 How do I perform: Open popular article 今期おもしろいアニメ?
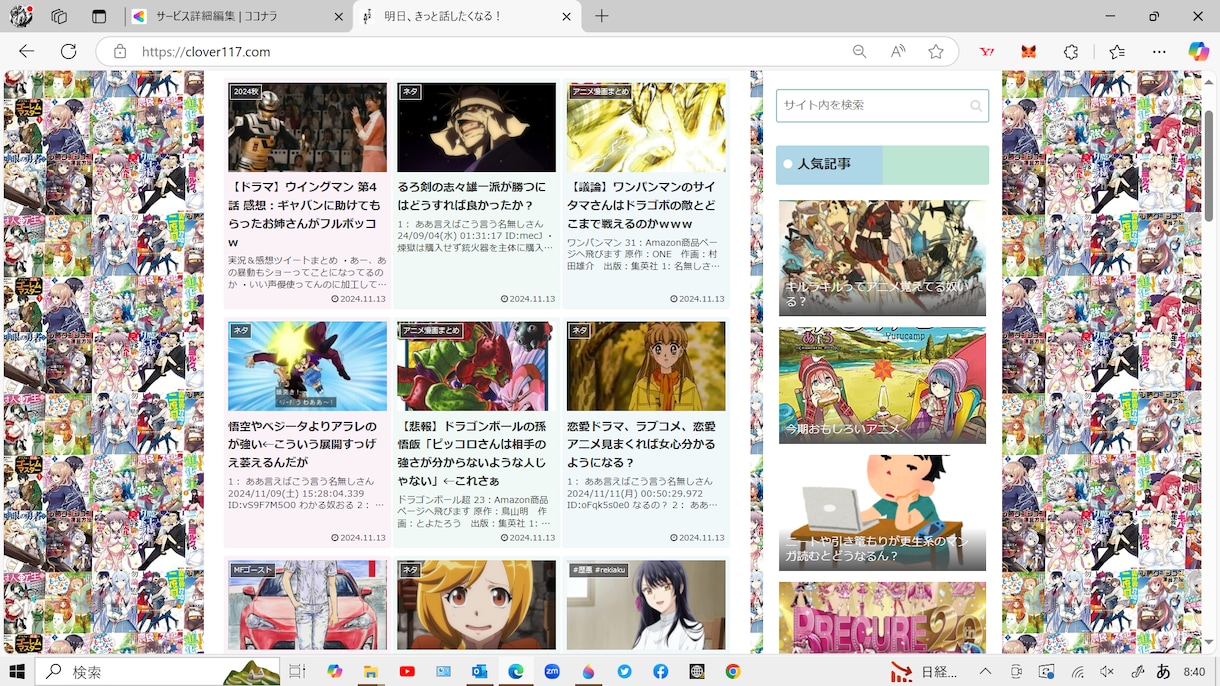(x=882, y=385)
